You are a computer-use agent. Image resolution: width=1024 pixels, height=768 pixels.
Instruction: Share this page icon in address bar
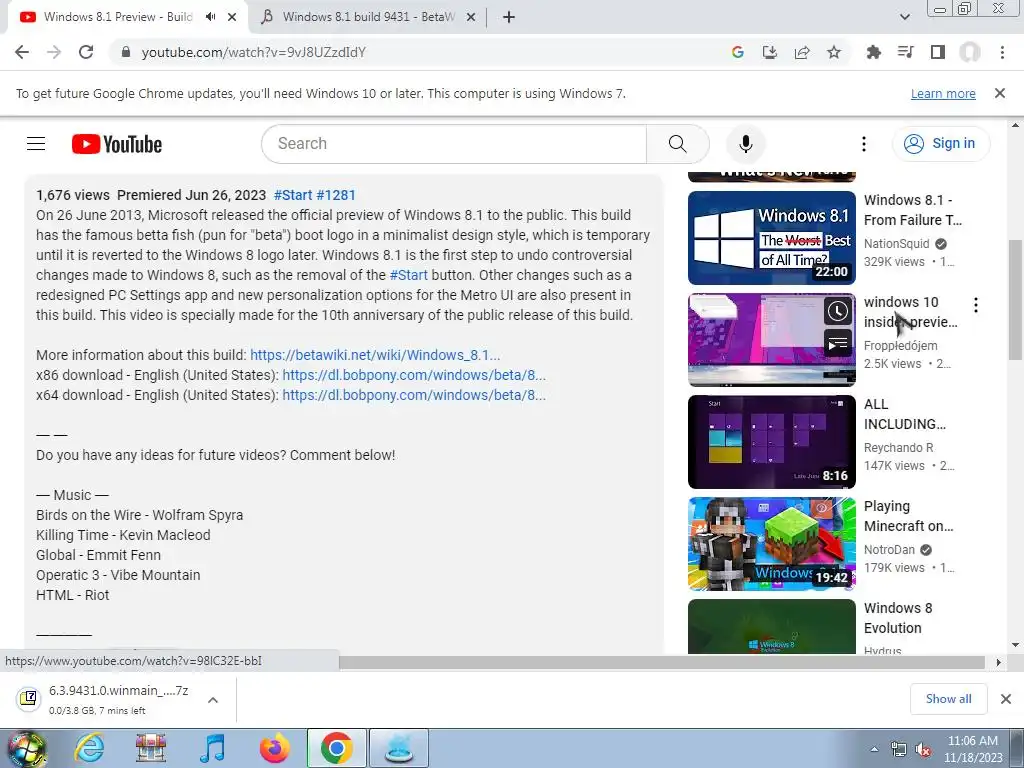click(x=802, y=52)
